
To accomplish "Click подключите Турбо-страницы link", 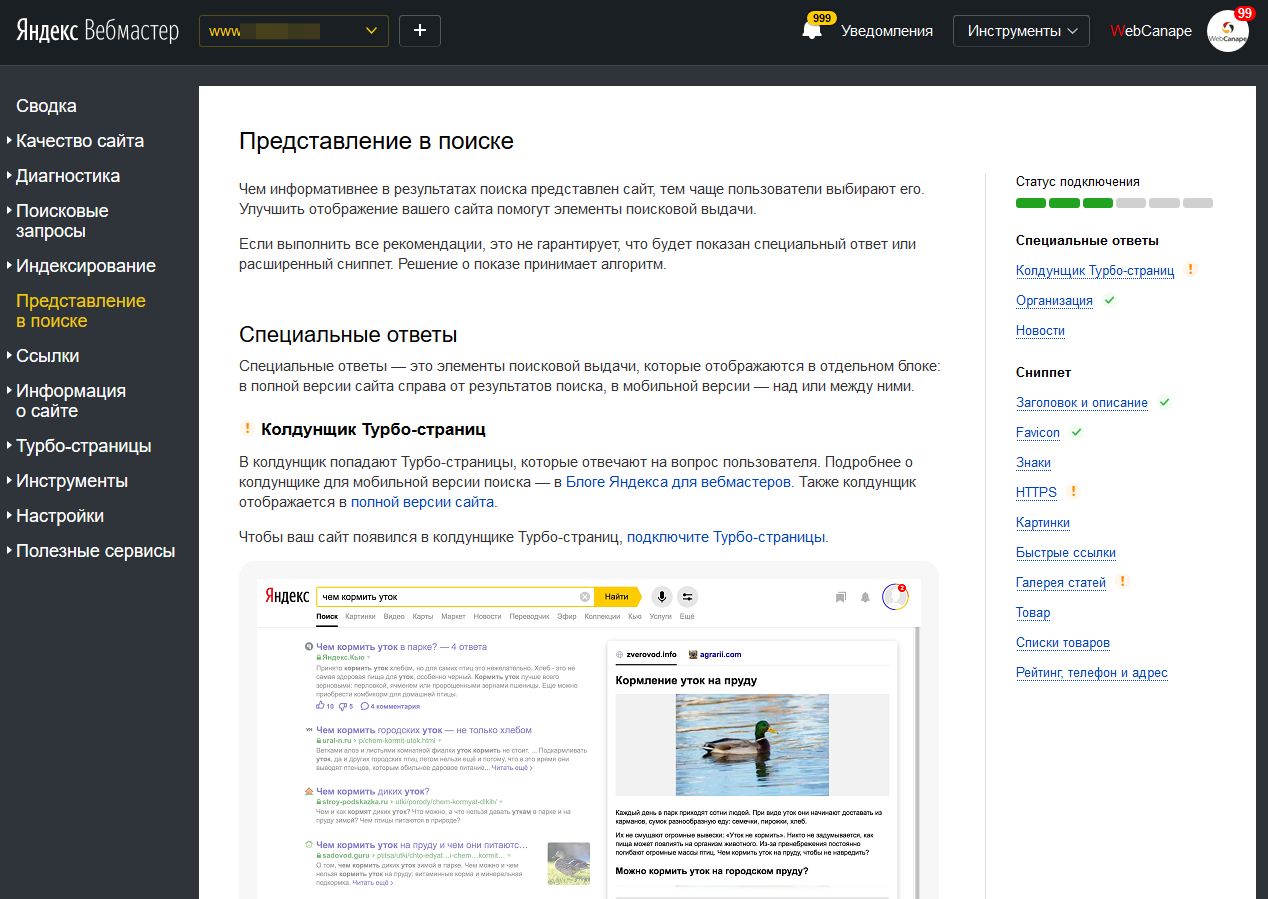I will (x=726, y=537).
